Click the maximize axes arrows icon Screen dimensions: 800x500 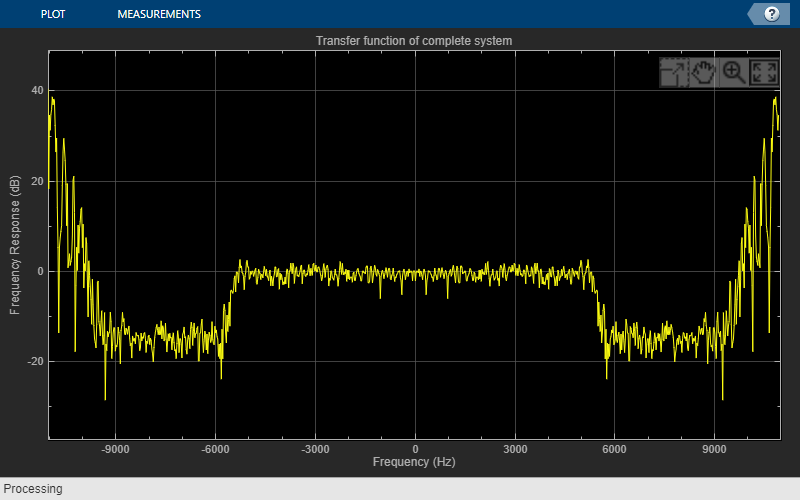[764, 72]
